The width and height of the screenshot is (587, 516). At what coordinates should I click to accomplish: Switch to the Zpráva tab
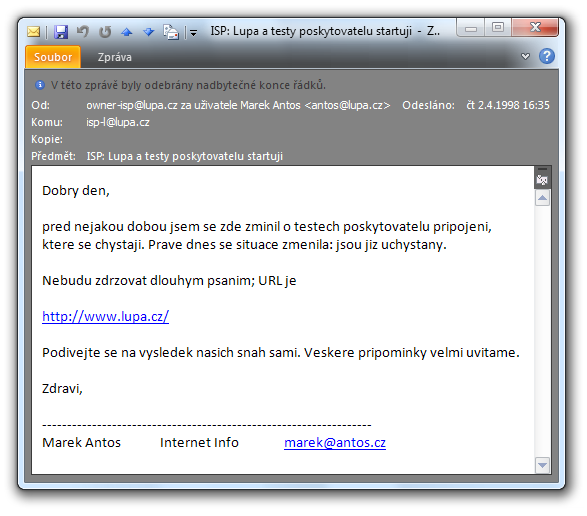pyautogui.click(x=115, y=57)
